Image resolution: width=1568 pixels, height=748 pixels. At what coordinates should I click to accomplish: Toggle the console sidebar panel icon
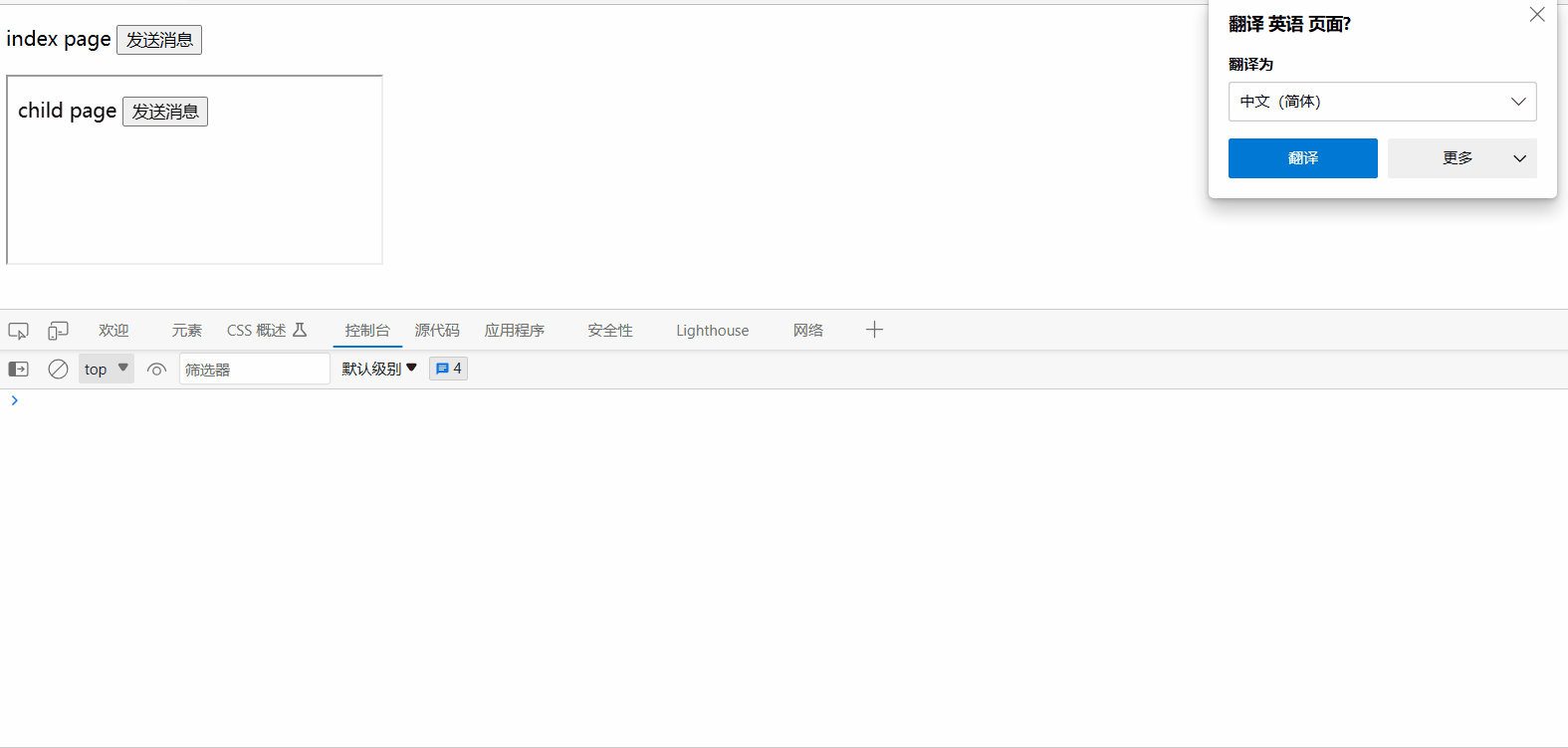tap(18, 370)
